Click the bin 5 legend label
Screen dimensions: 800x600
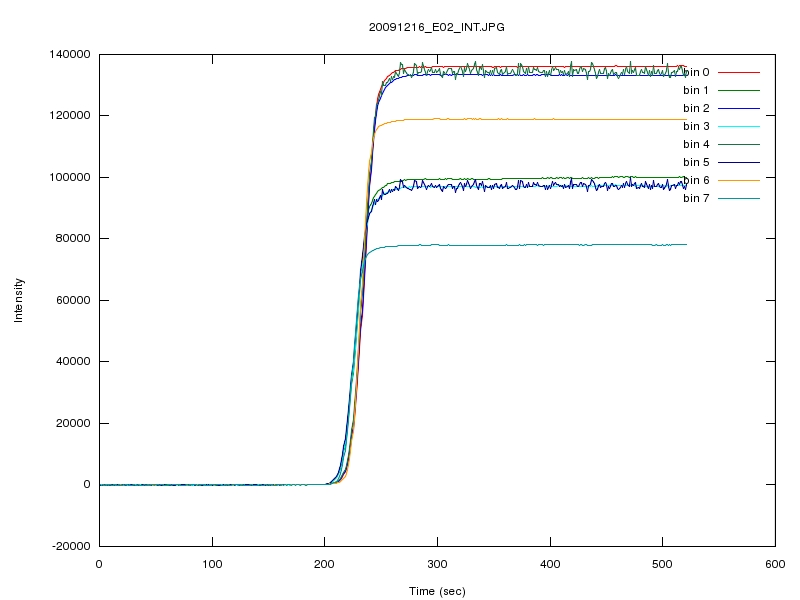(696, 162)
